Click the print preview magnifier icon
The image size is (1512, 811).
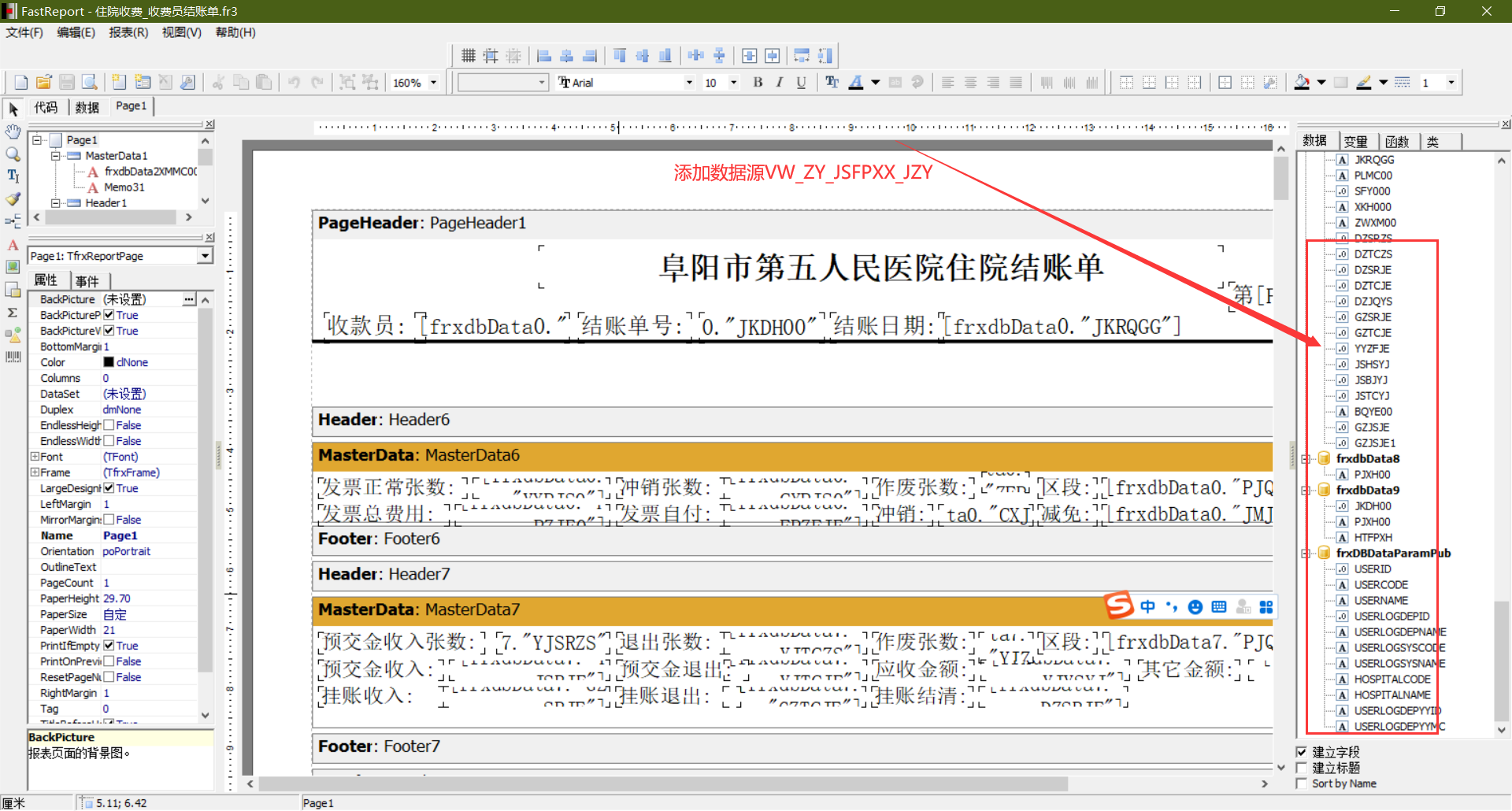[x=90, y=83]
